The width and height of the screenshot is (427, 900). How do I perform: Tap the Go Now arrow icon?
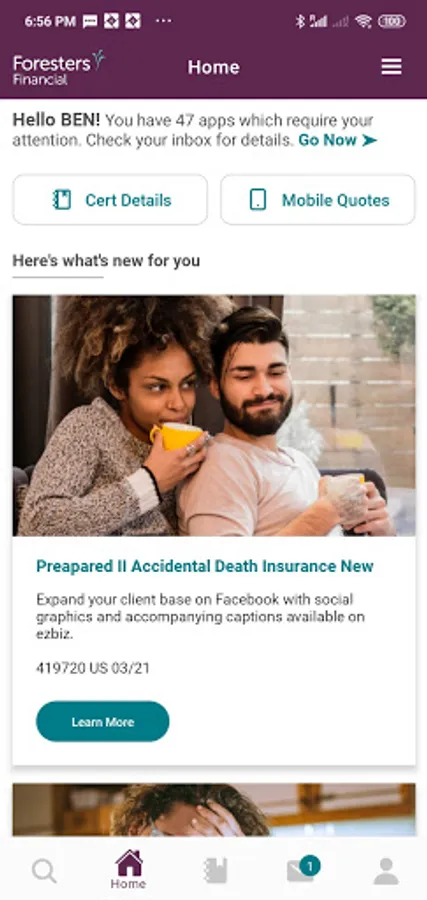(370, 140)
